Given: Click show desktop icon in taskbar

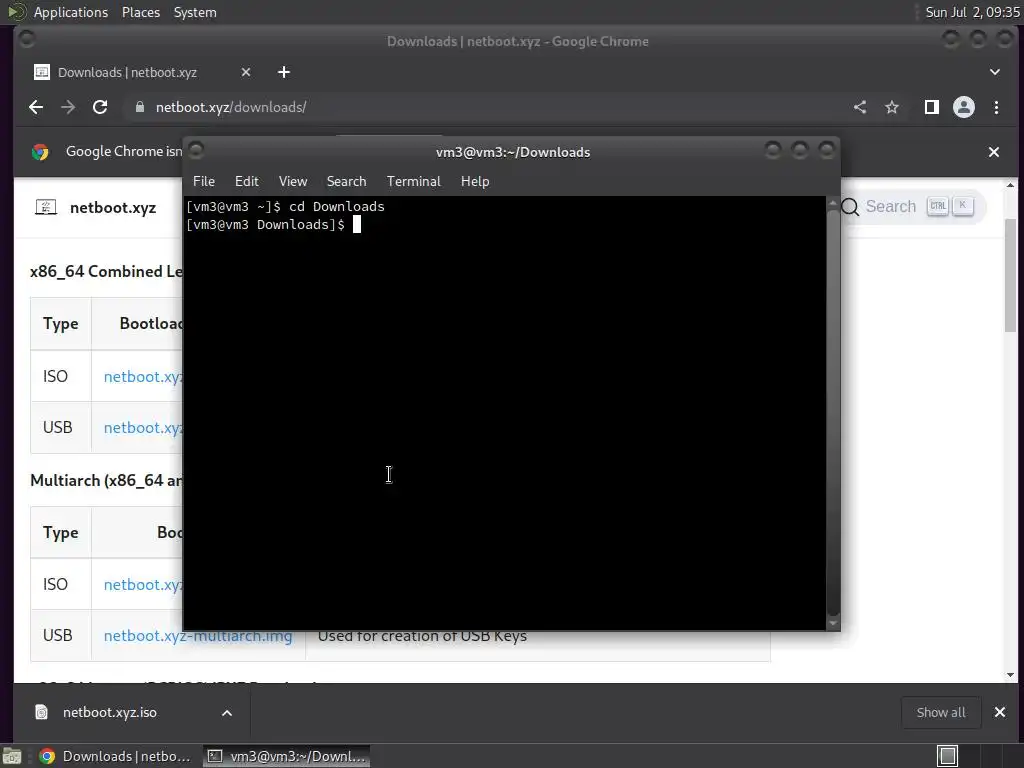Looking at the screenshot, I should pos(12,756).
